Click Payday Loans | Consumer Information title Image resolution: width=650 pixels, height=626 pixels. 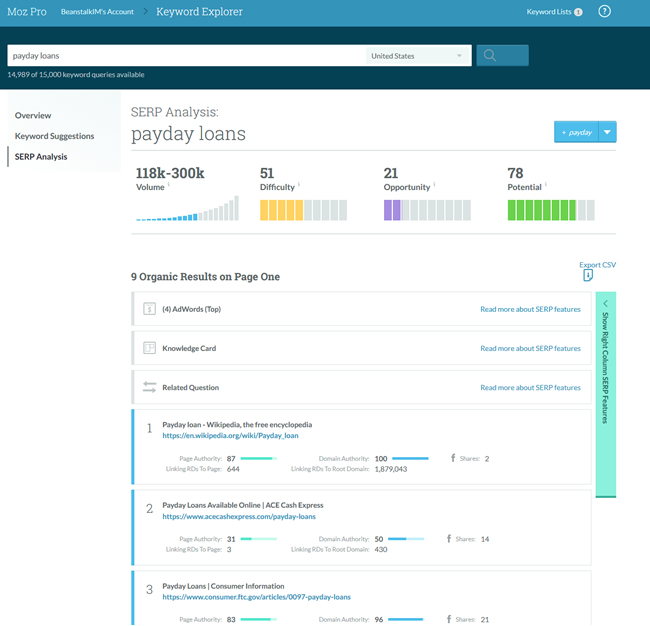223,586
